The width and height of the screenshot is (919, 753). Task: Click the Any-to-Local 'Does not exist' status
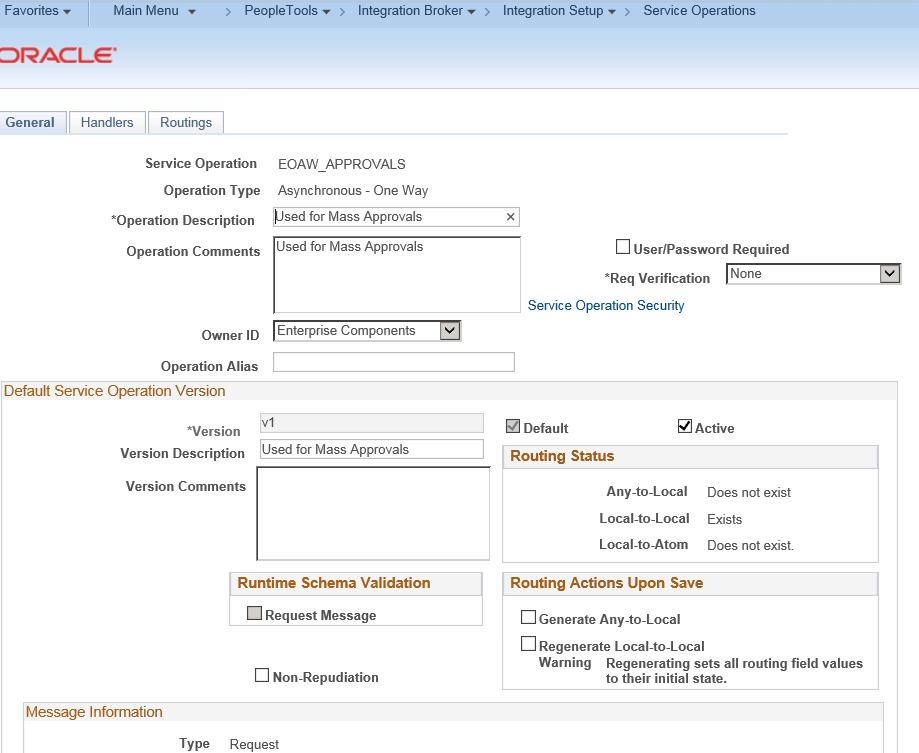pos(748,492)
